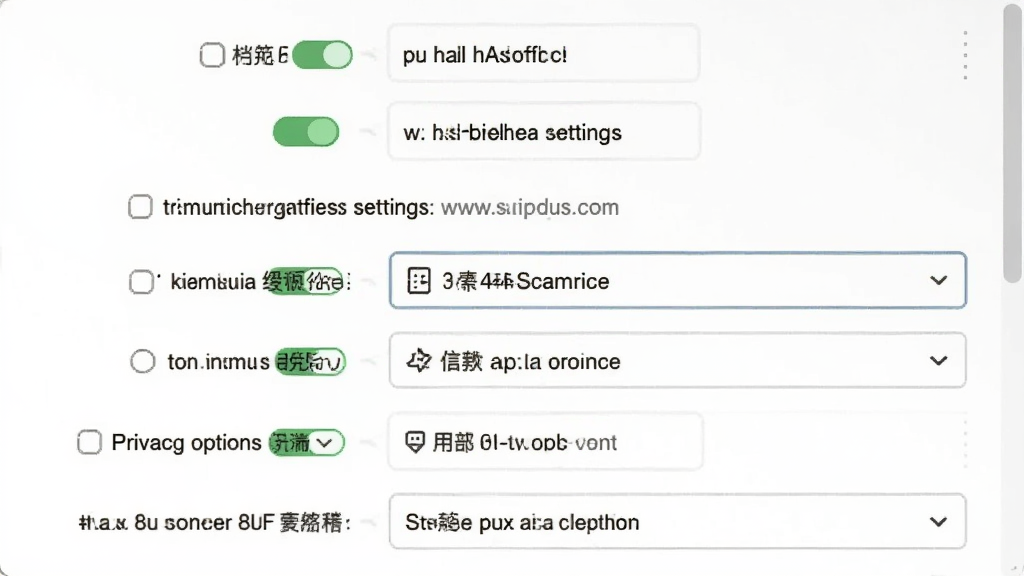Click the speech bubble icon in the vent field
Image resolution: width=1024 pixels, height=576 pixels.
click(415, 442)
